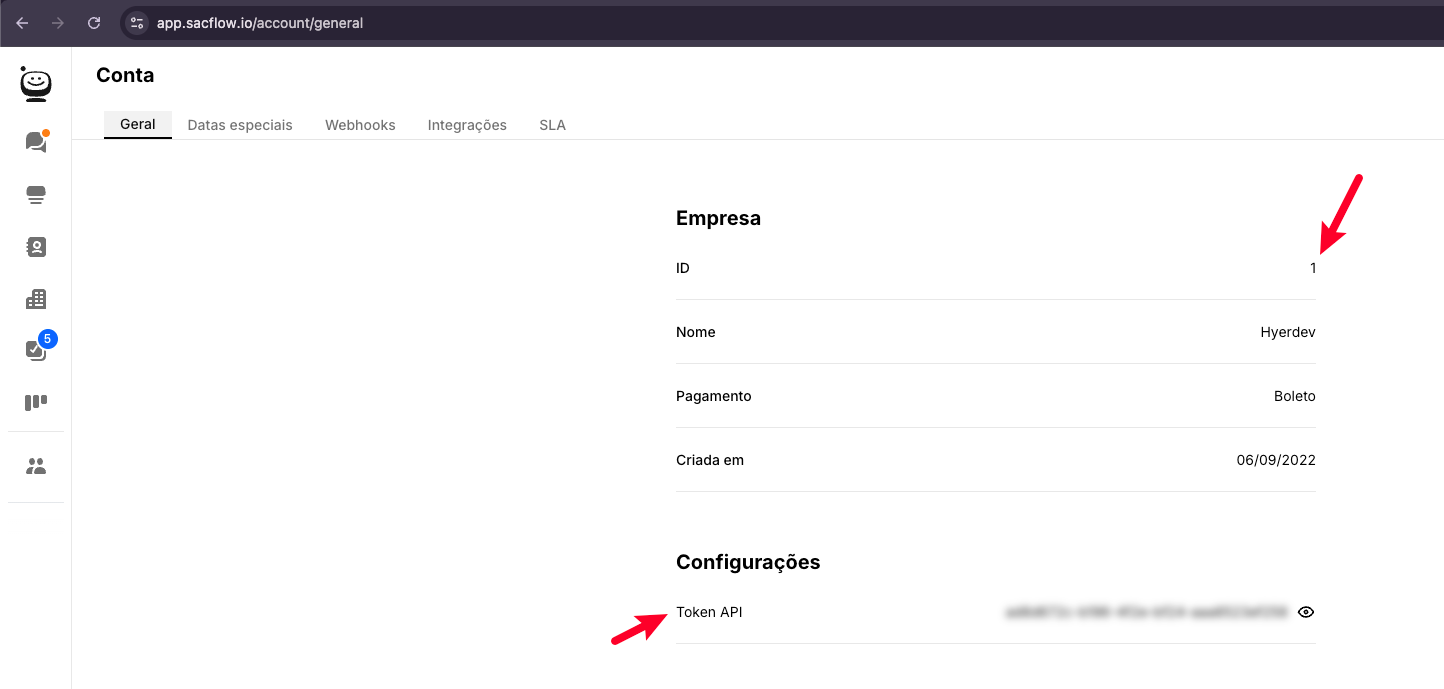The image size is (1444, 689).
Task: Switch to the Geral tab
Action: tap(138, 125)
